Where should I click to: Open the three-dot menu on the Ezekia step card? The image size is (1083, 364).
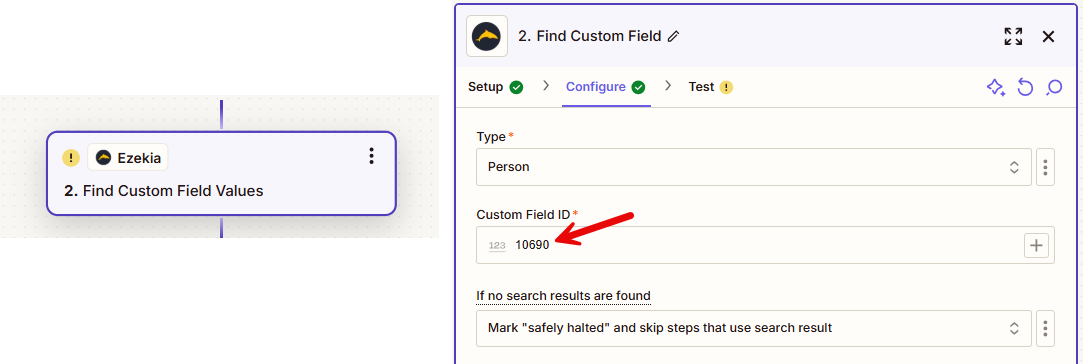[372, 156]
